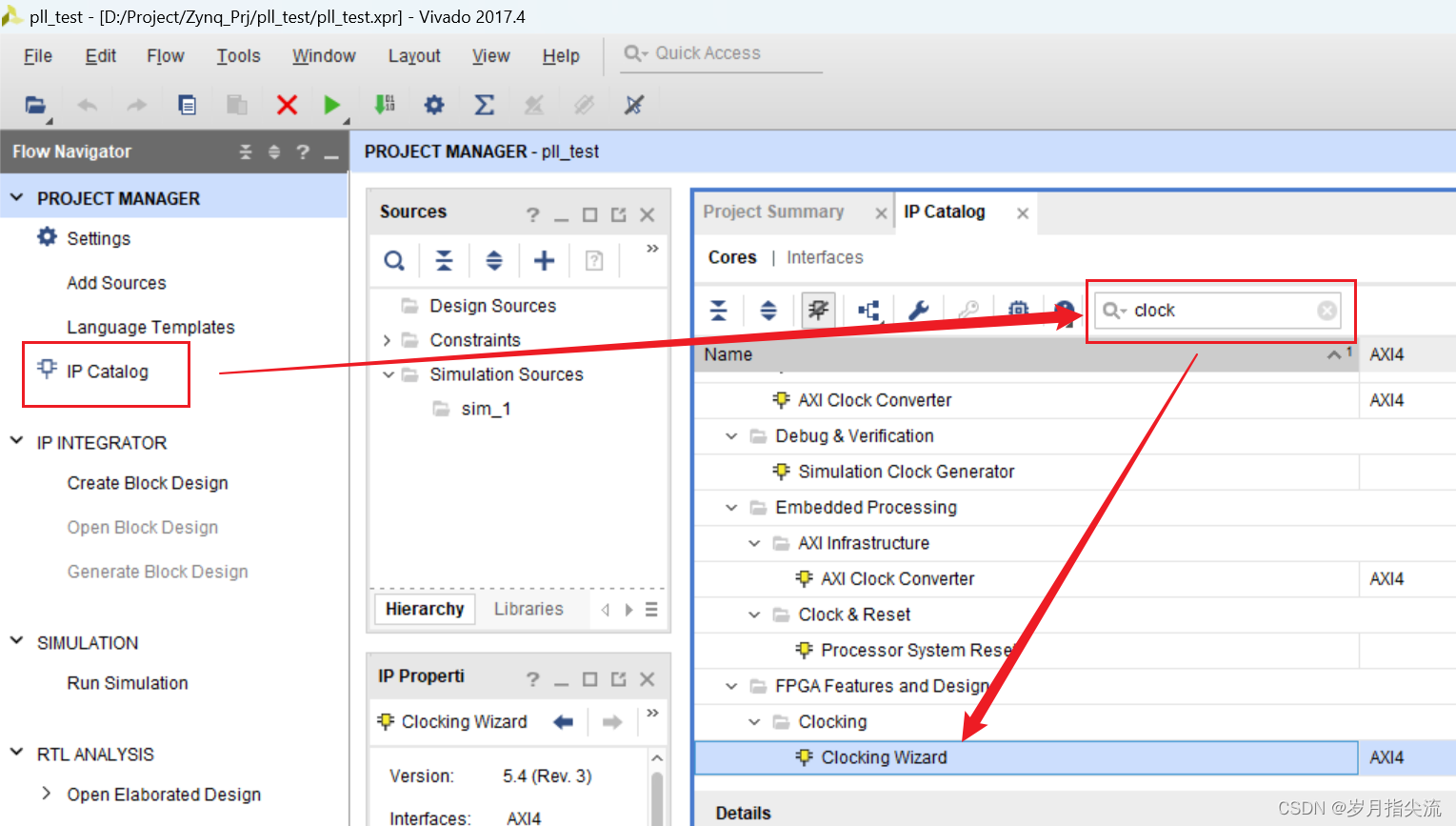This screenshot has width=1456, height=826.
Task: Collapse Clock & Reset subcategory
Action: [x=754, y=614]
